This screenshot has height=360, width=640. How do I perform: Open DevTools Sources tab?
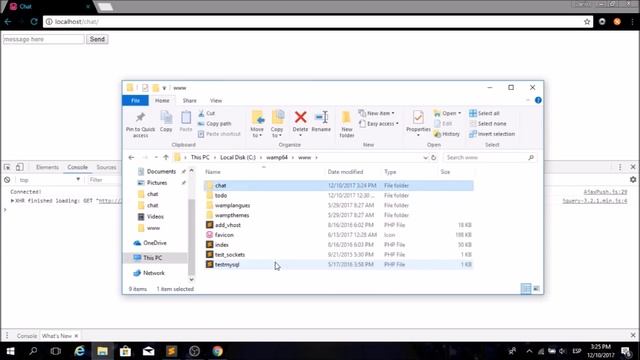pos(106,167)
